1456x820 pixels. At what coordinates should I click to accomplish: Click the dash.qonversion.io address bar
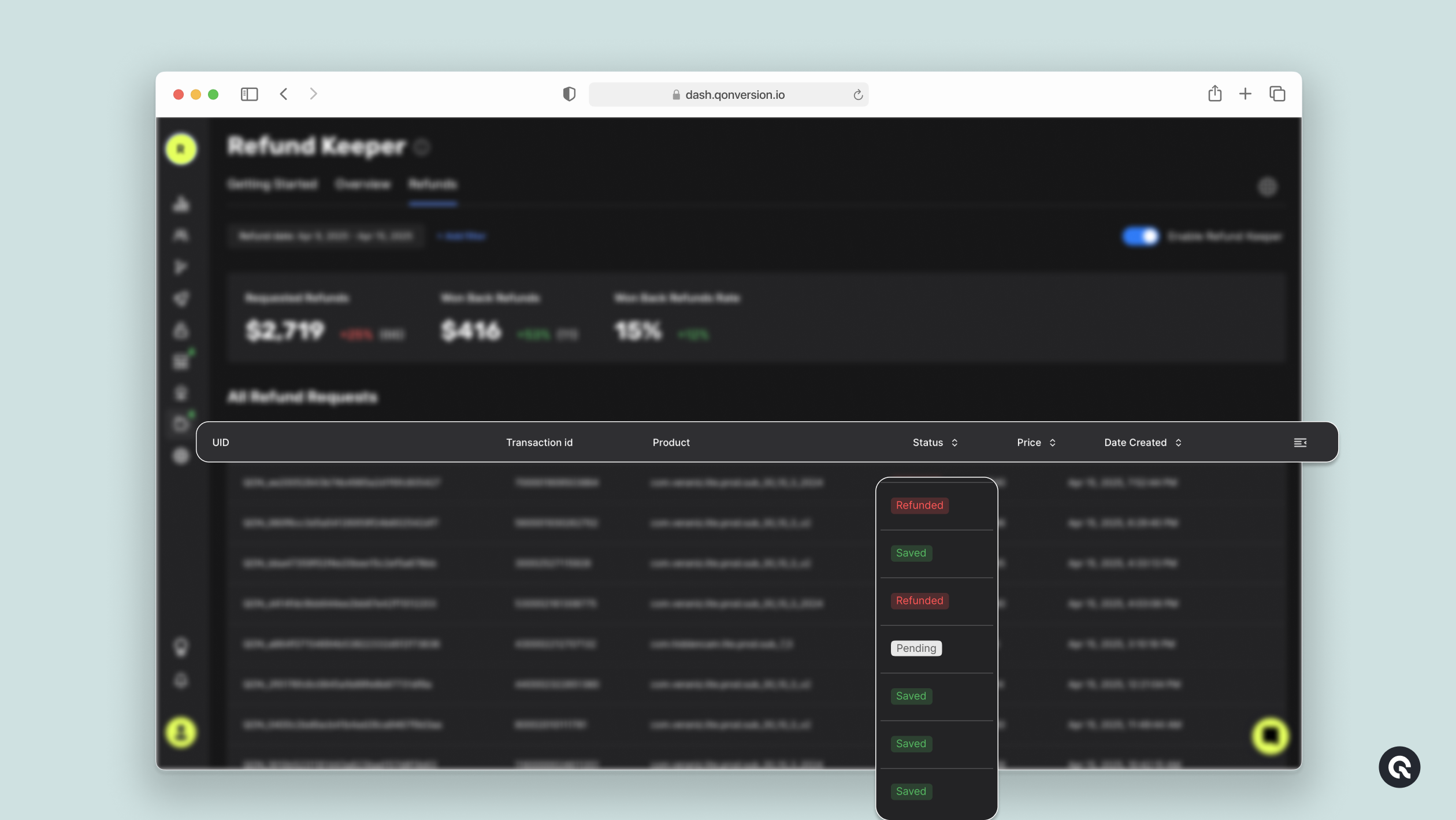click(734, 95)
